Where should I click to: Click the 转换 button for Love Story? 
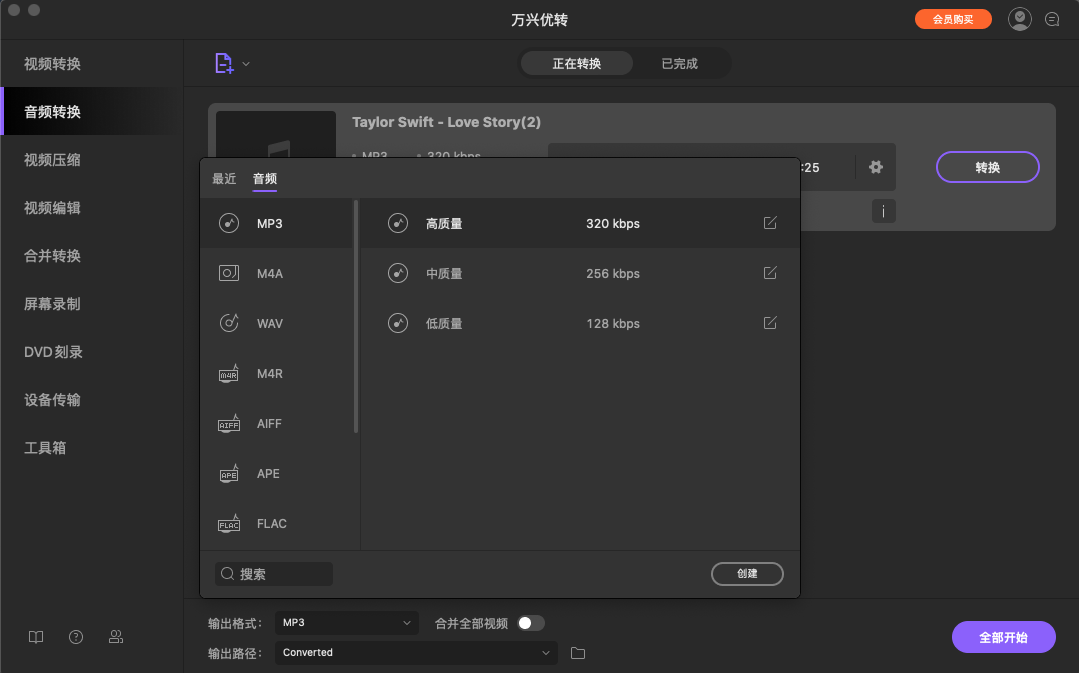click(x=987, y=167)
